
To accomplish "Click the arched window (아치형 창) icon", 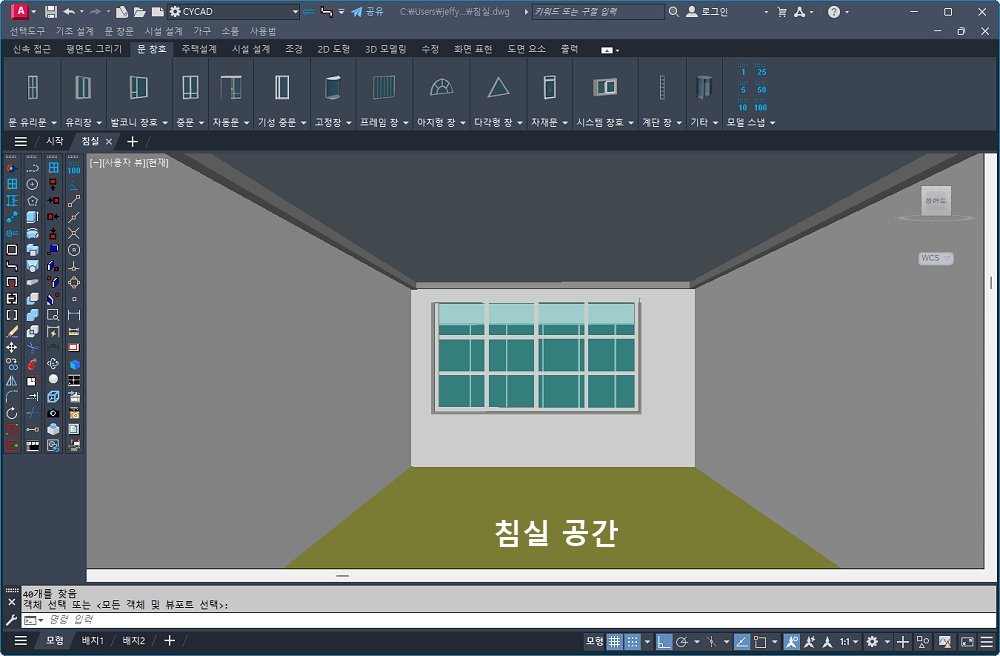I will point(441,88).
